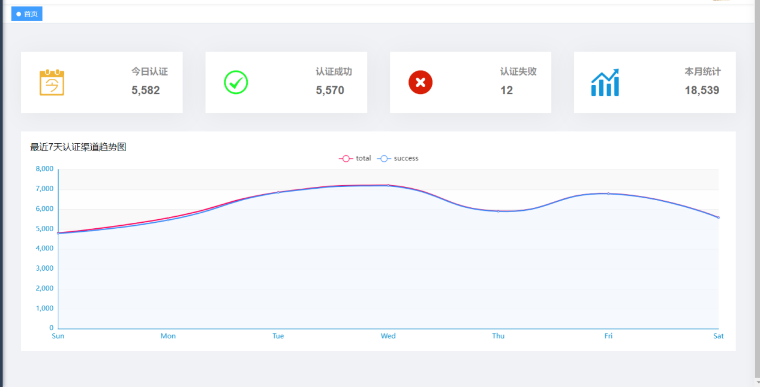Click the 认证失败 count of 12
Viewport: 760px width, 387px height.
tap(507, 90)
